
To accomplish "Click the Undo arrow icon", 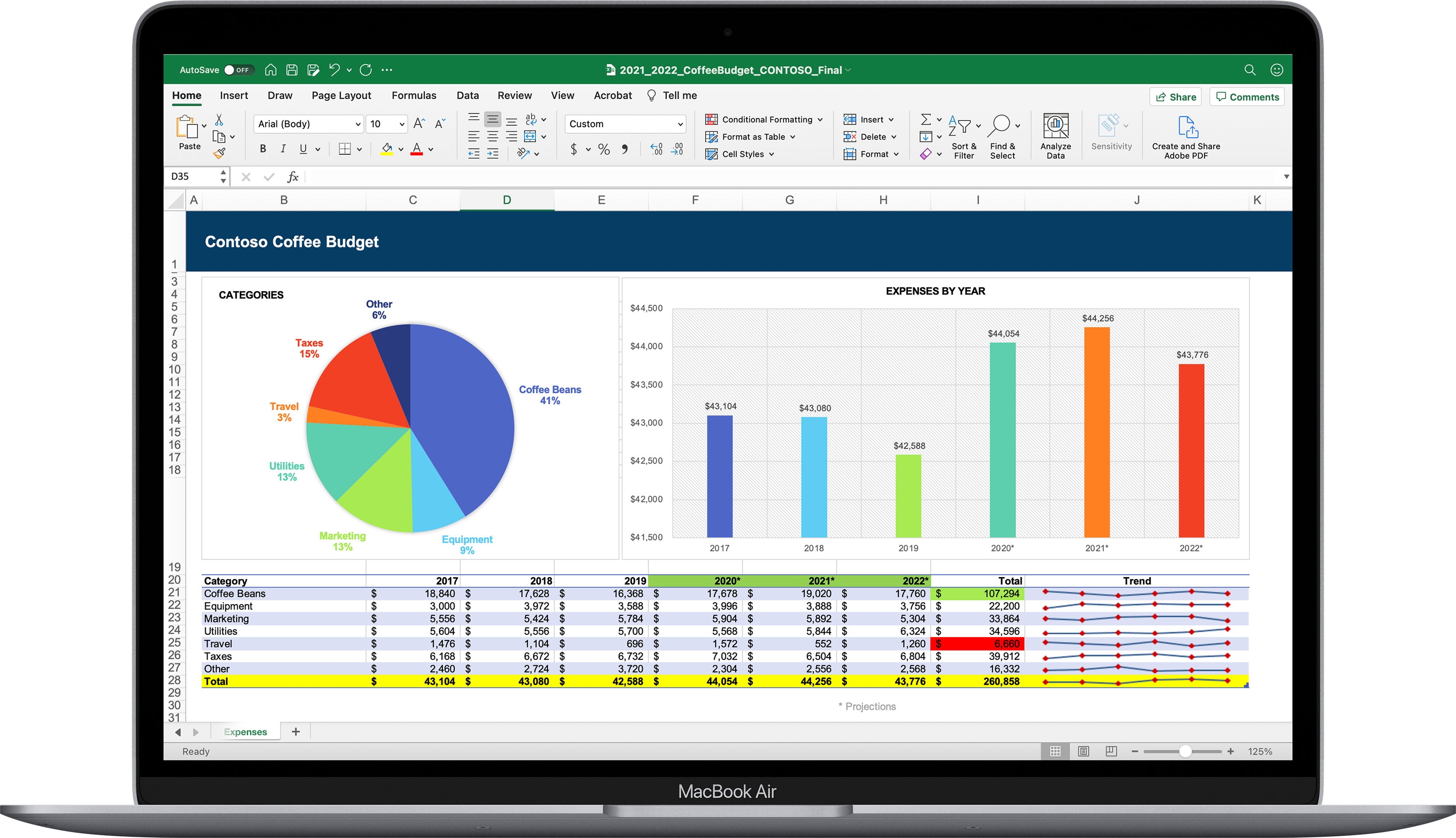I will [x=334, y=69].
